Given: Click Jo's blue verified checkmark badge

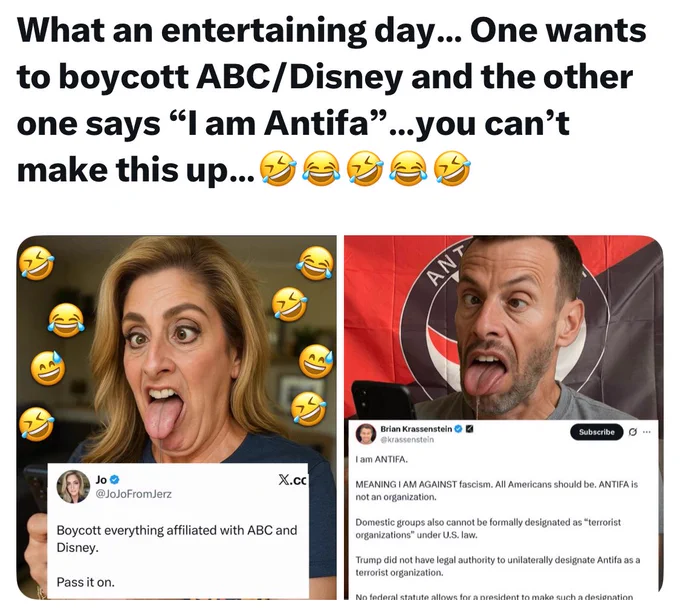Looking at the screenshot, I should pyautogui.click(x=115, y=480).
